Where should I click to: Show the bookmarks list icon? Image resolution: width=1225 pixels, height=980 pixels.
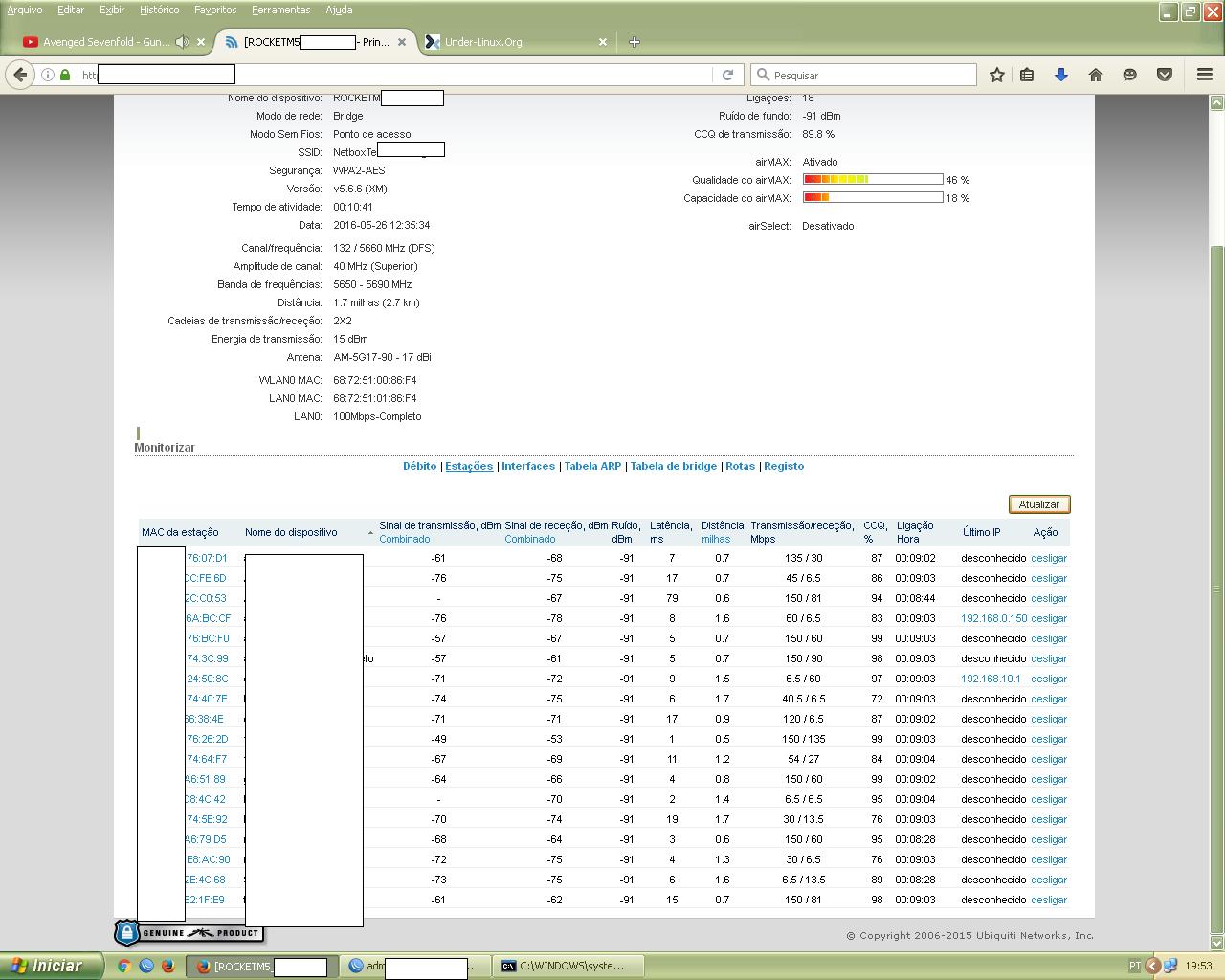tap(1027, 75)
